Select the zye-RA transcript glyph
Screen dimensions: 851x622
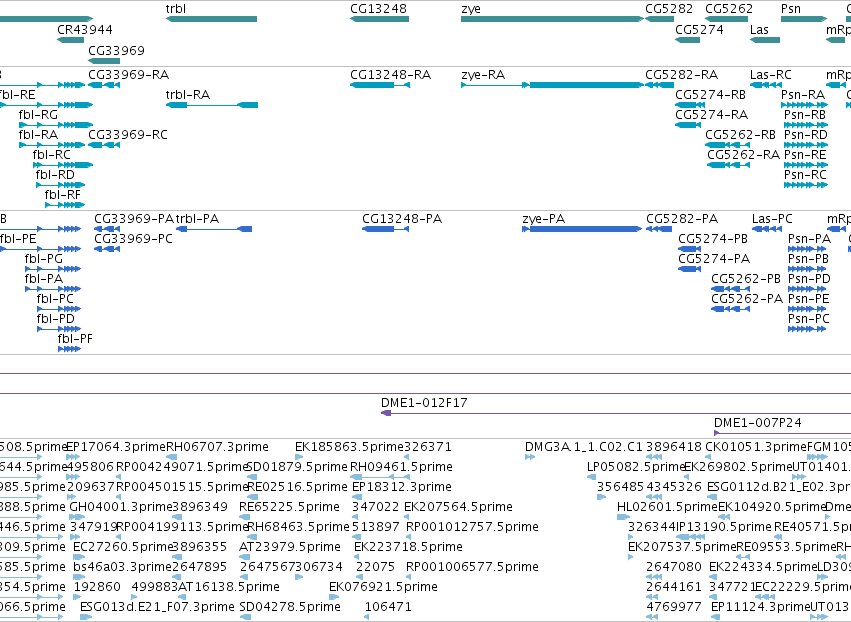552,85
